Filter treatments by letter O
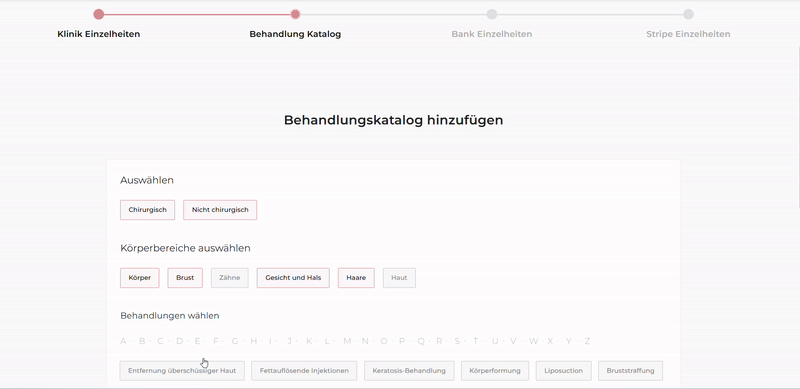Viewport: 800px width, 389px height. (384, 341)
